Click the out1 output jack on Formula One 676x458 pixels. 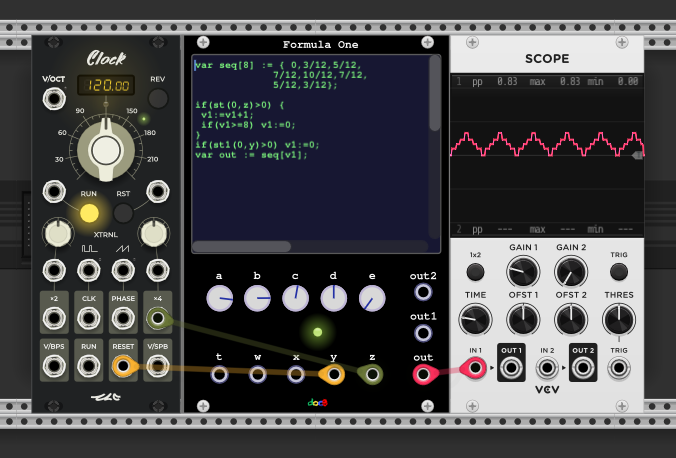pyautogui.click(x=422, y=333)
